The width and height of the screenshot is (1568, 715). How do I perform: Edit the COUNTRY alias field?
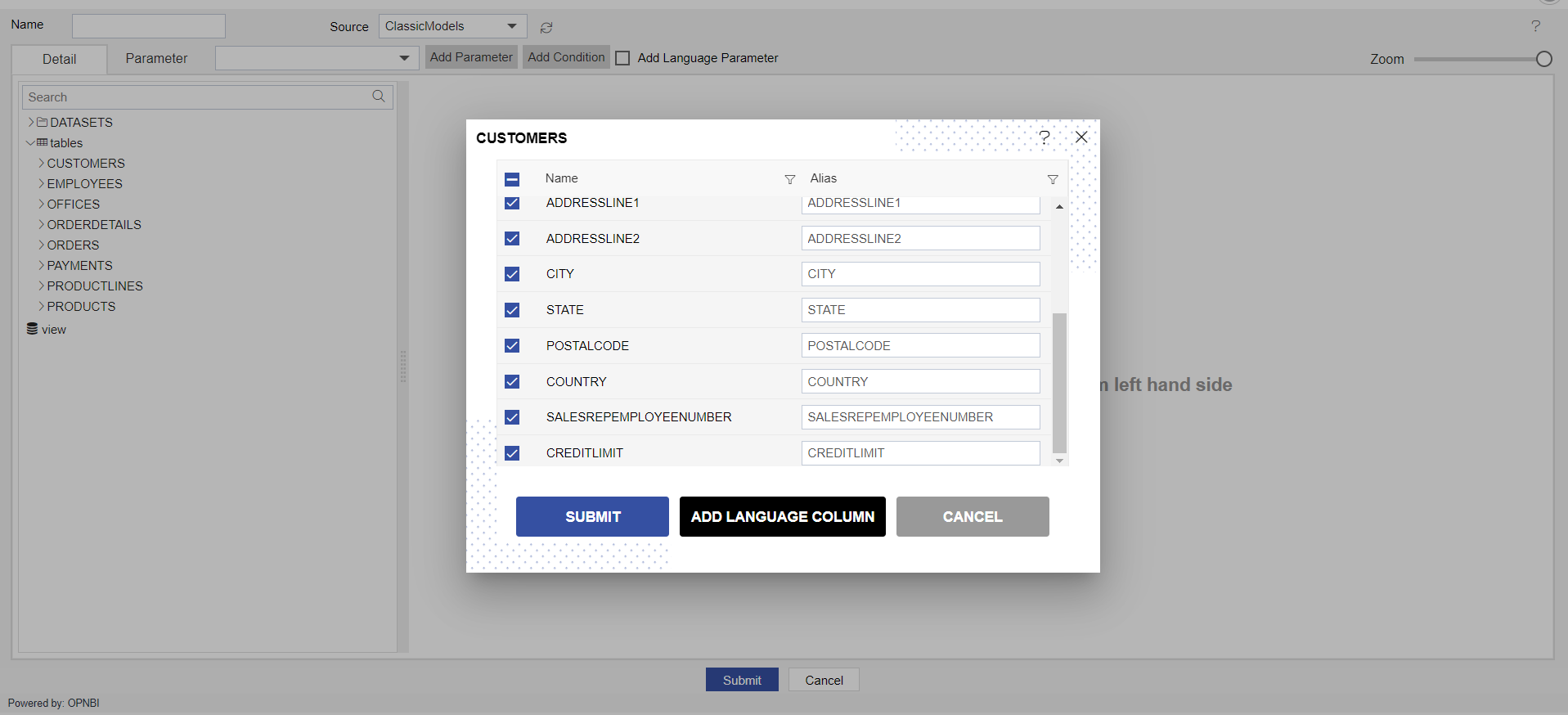(920, 381)
